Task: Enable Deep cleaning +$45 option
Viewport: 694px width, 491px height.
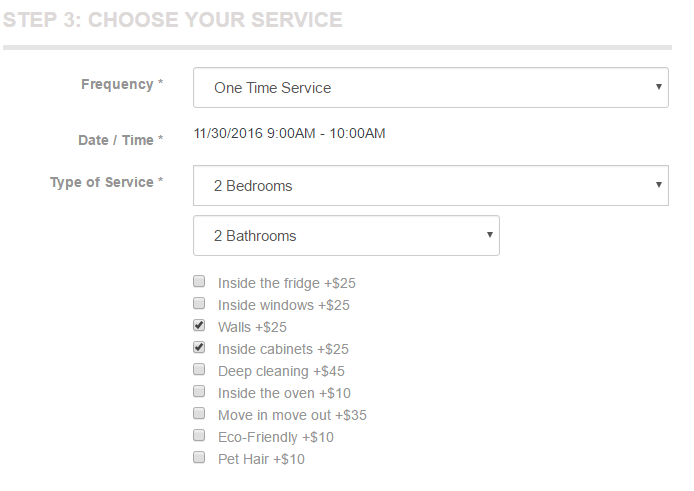Action: [199, 369]
